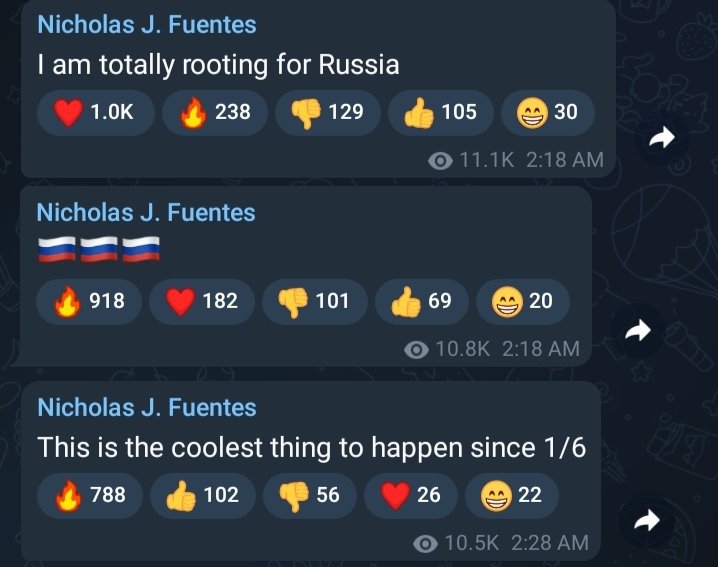Add thumbs up reaction showing 105
718x567 pixels.
click(x=441, y=113)
